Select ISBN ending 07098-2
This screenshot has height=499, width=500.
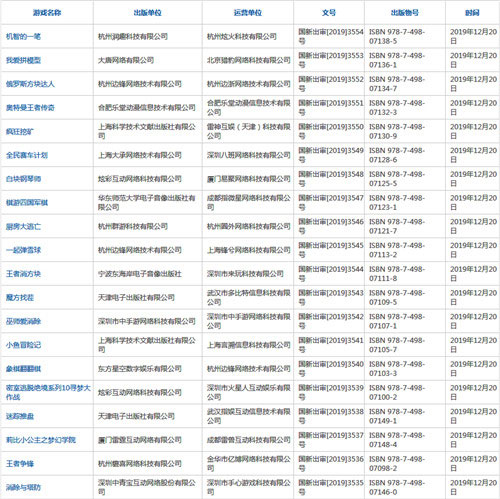coord(397,463)
